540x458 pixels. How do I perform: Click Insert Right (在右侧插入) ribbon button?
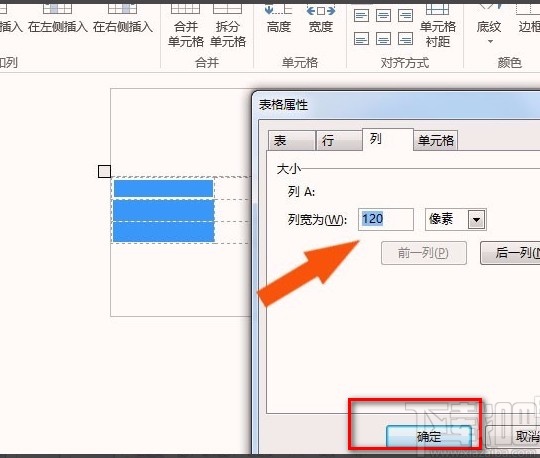pyautogui.click(x=123, y=19)
